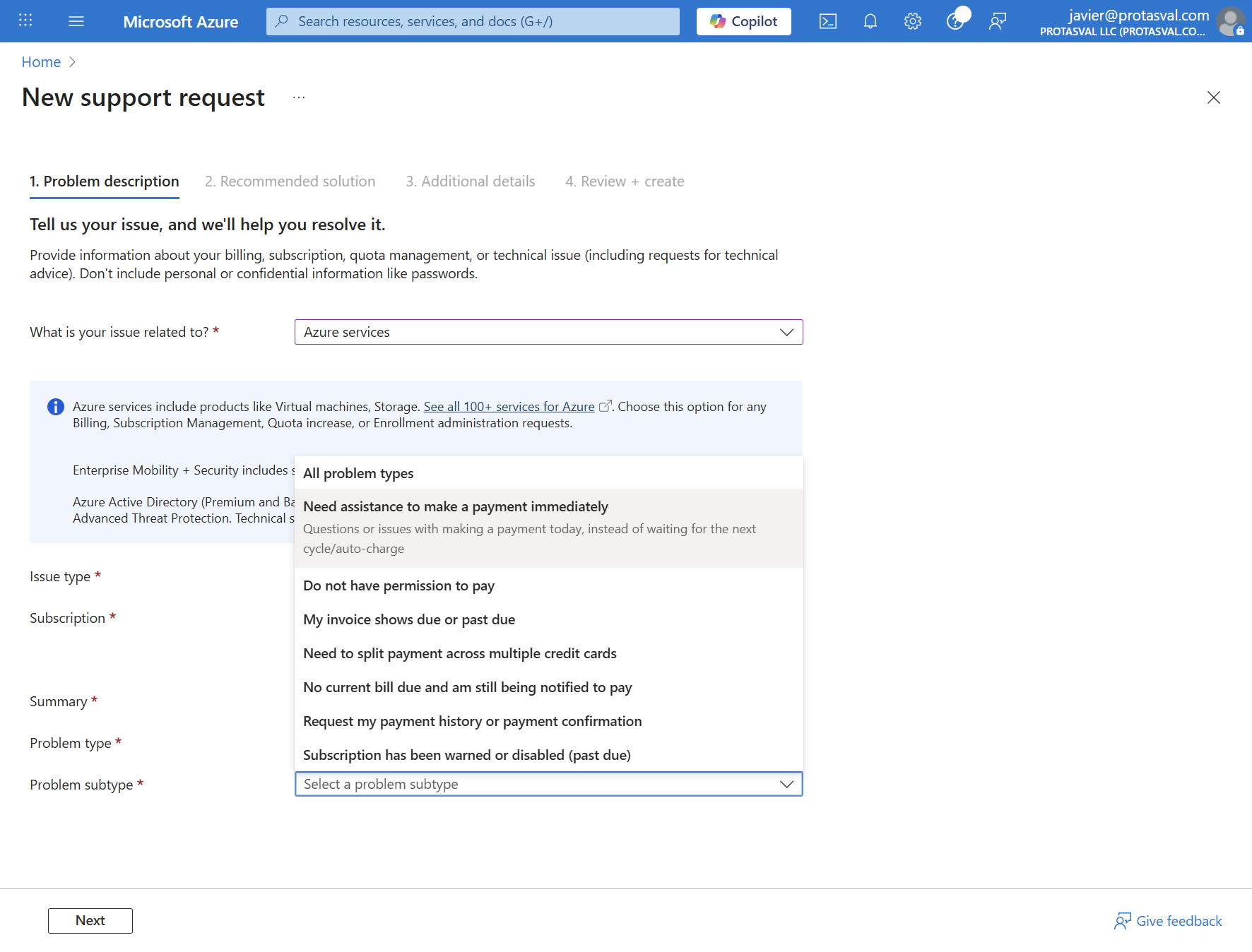Select the Additional details tab
The image size is (1252, 952).
pos(471,182)
